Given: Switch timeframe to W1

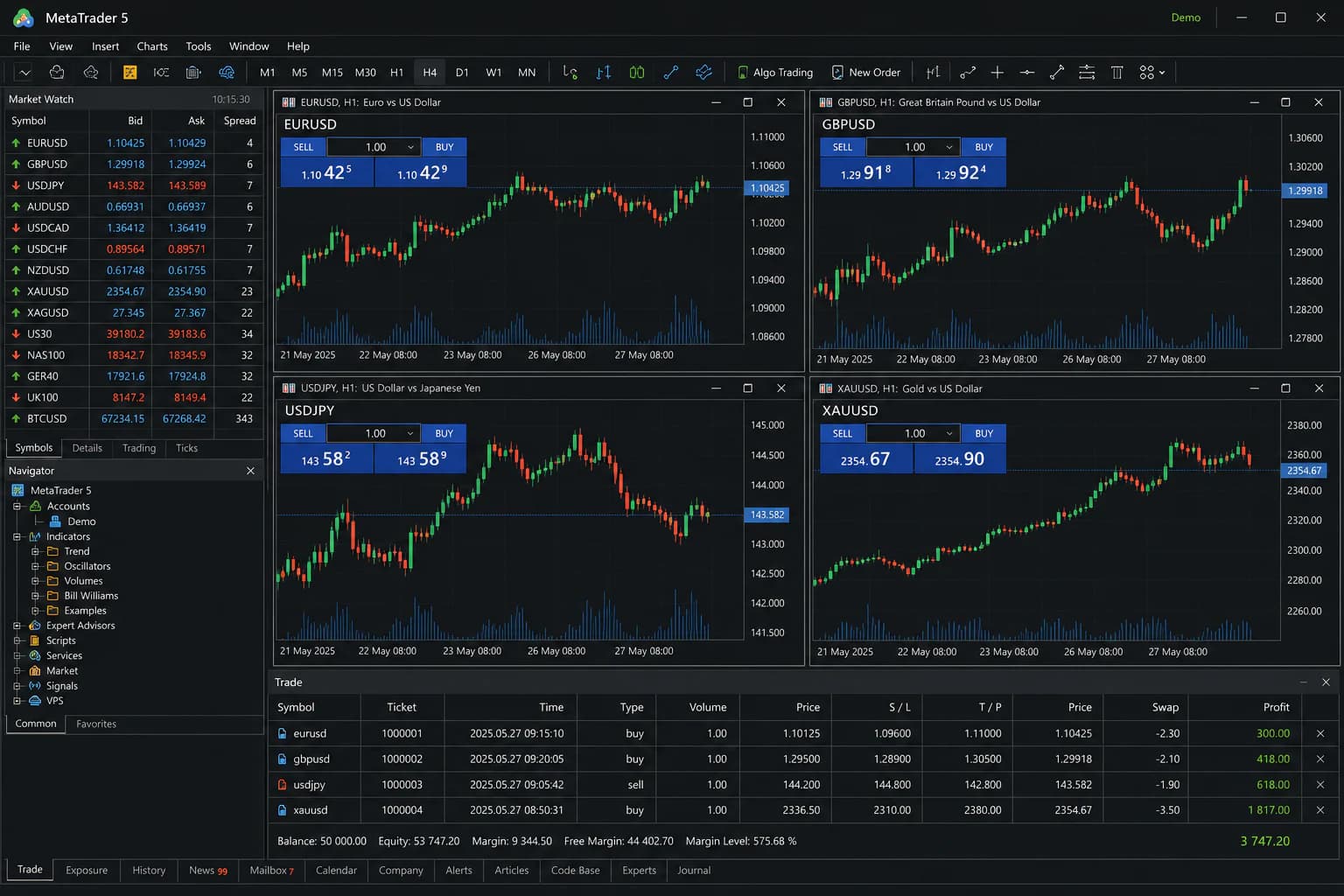Looking at the screenshot, I should coord(493,73).
